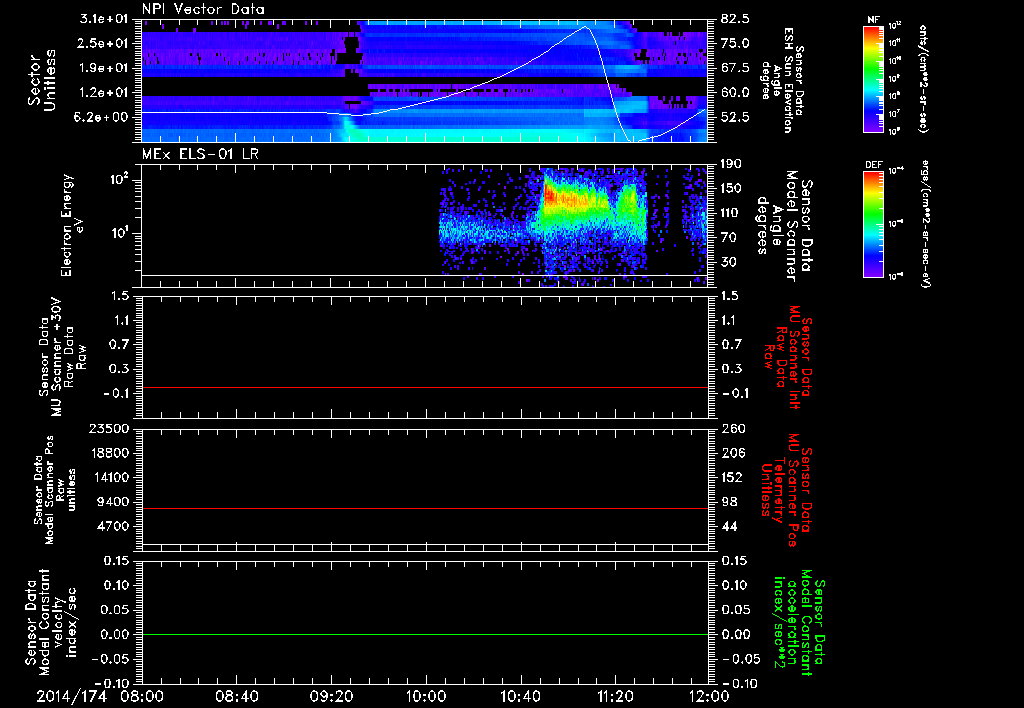Click the NF flux color bar
Screen dimensions: 1024x708
tap(873, 78)
